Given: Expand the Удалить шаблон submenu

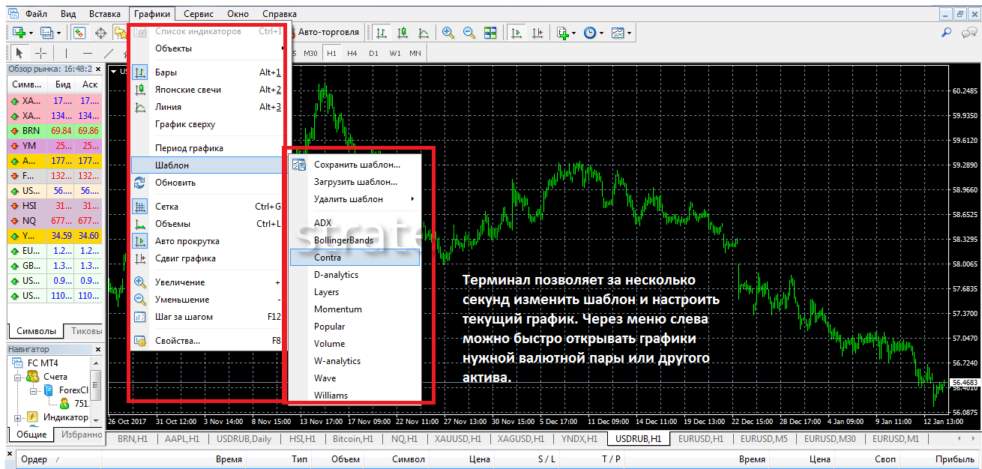Looking at the screenshot, I should (348, 199).
